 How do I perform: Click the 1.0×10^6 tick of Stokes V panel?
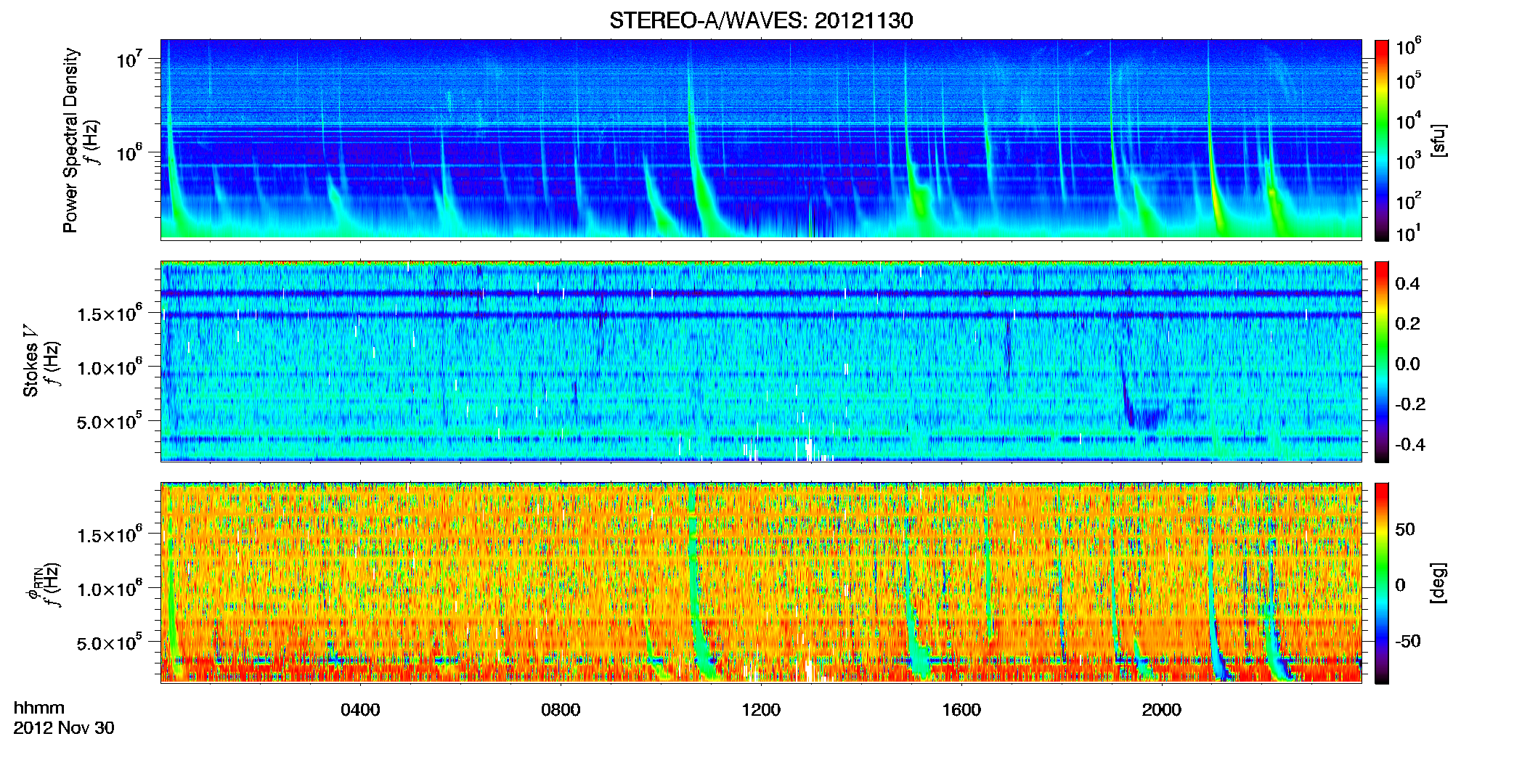click(110, 367)
